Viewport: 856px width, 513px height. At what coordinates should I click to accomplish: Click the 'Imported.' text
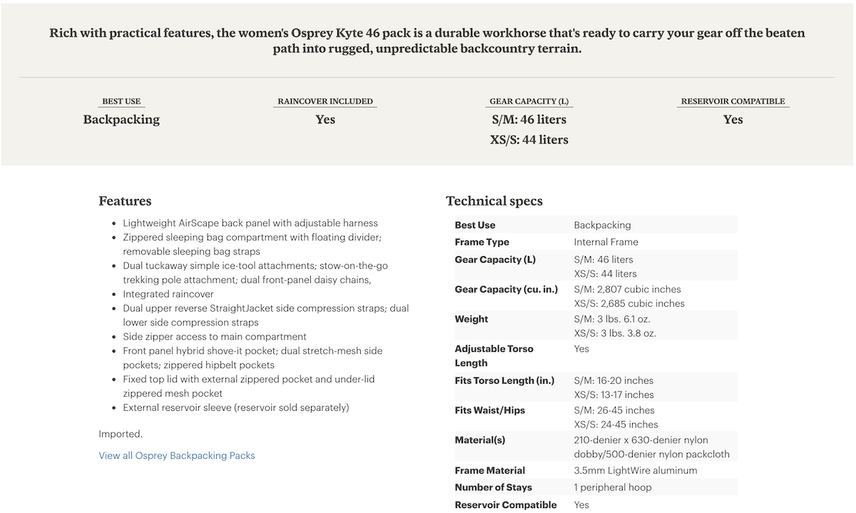121,434
